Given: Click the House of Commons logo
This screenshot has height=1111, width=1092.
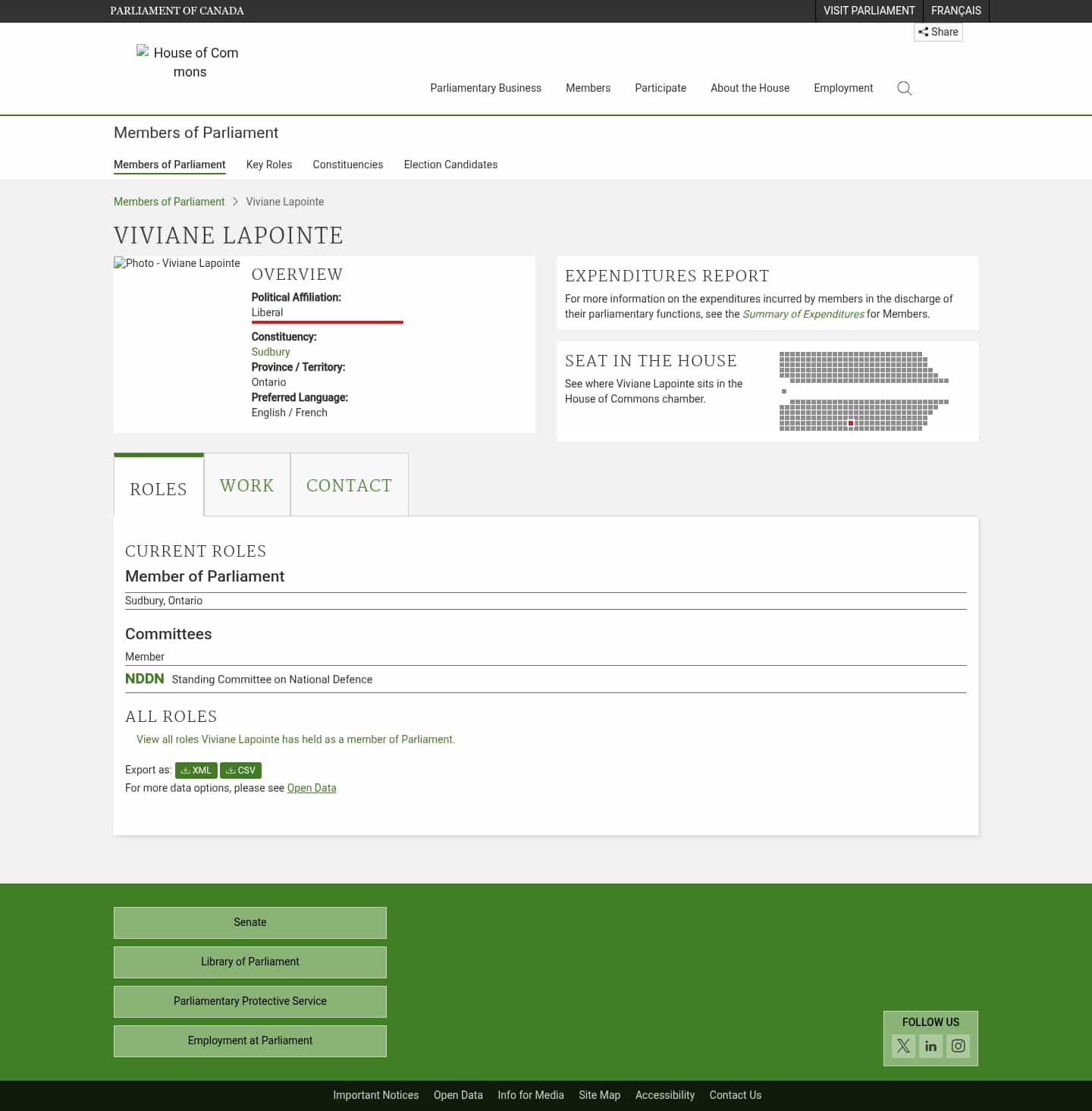Looking at the screenshot, I should pyautogui.click(x=188, y=62).
